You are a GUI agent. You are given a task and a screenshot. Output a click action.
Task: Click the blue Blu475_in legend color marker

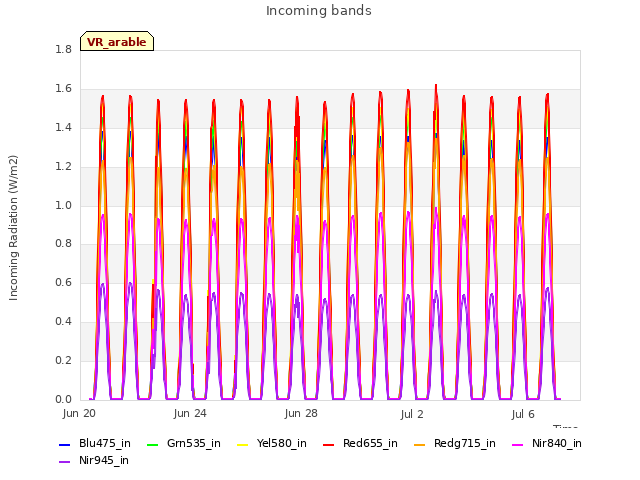(x=65, y=444)
